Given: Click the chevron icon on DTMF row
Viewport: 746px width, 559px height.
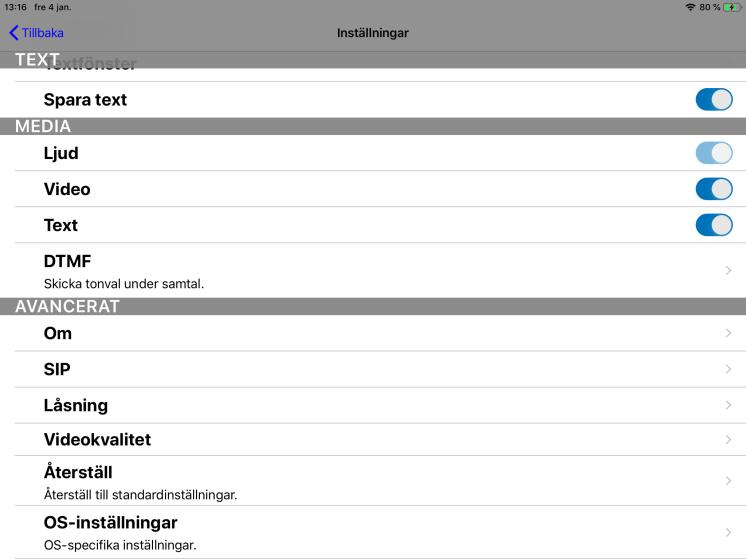Looking at the screenshot, I should point(728,270).
